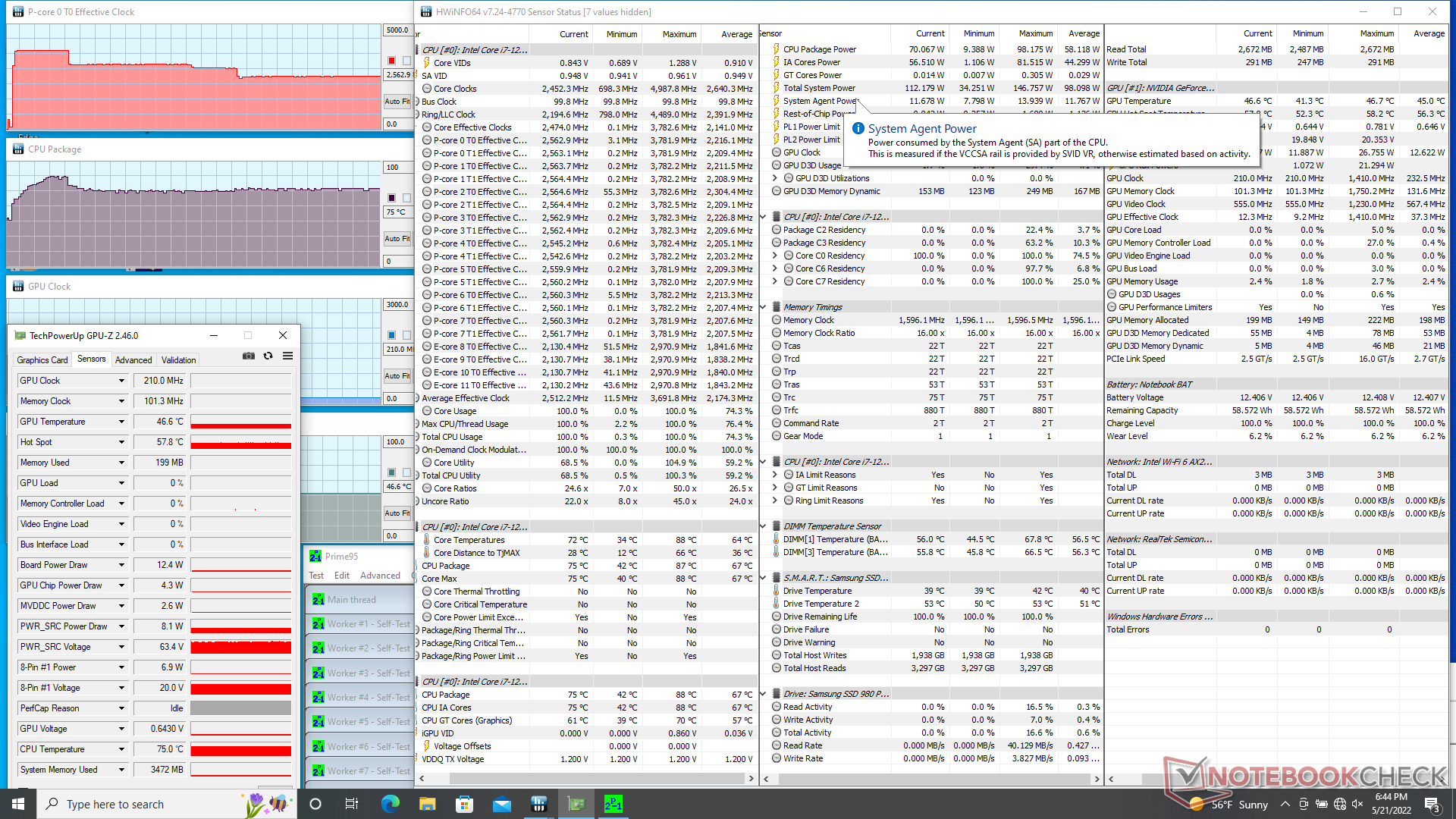The image size is (1456, 819).
Task: Click red graph color swatch in P-core graph
Action: click(x=391, y=61)
